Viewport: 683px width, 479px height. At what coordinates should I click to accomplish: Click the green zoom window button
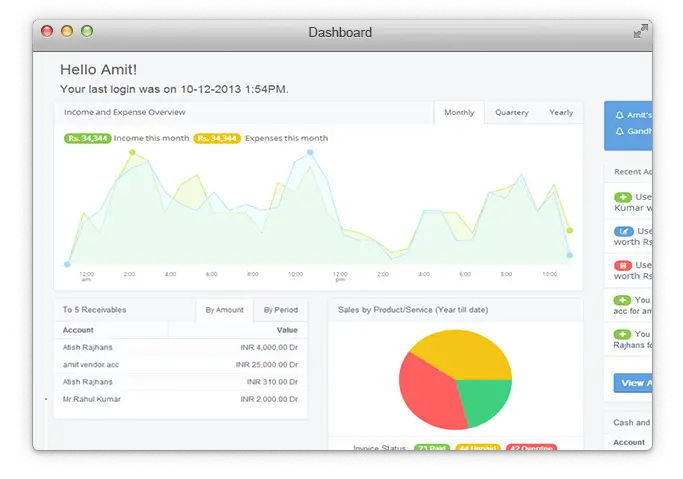pyautogui.click(x=87, y=31)
